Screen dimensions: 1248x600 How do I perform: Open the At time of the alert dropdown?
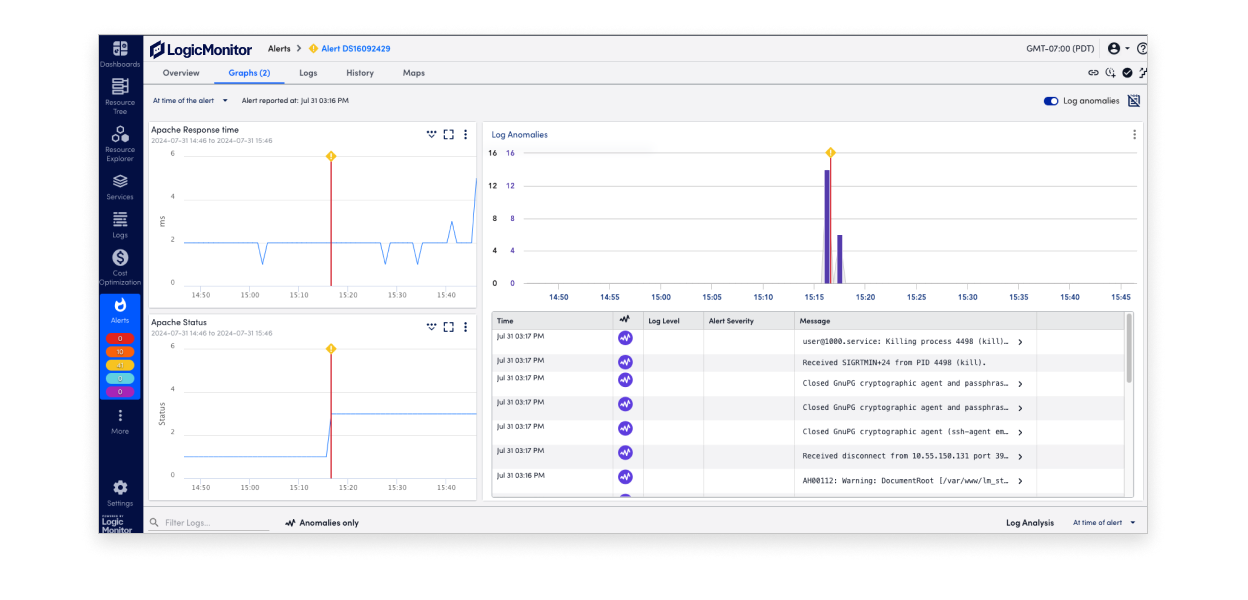click(x=189, y=100)
